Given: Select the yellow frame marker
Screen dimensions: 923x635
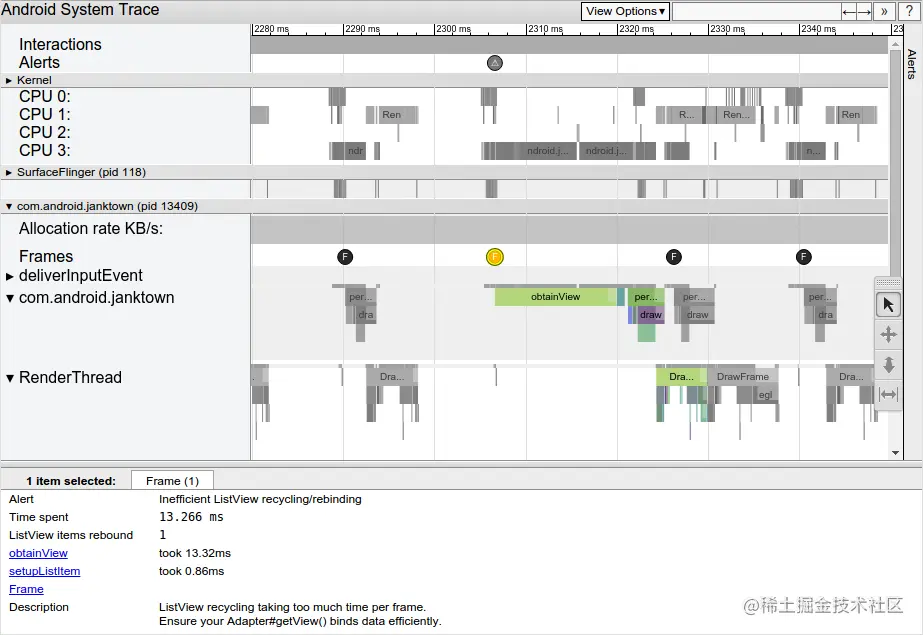Looking at the screenshot, I should click(x=494, y=257).
